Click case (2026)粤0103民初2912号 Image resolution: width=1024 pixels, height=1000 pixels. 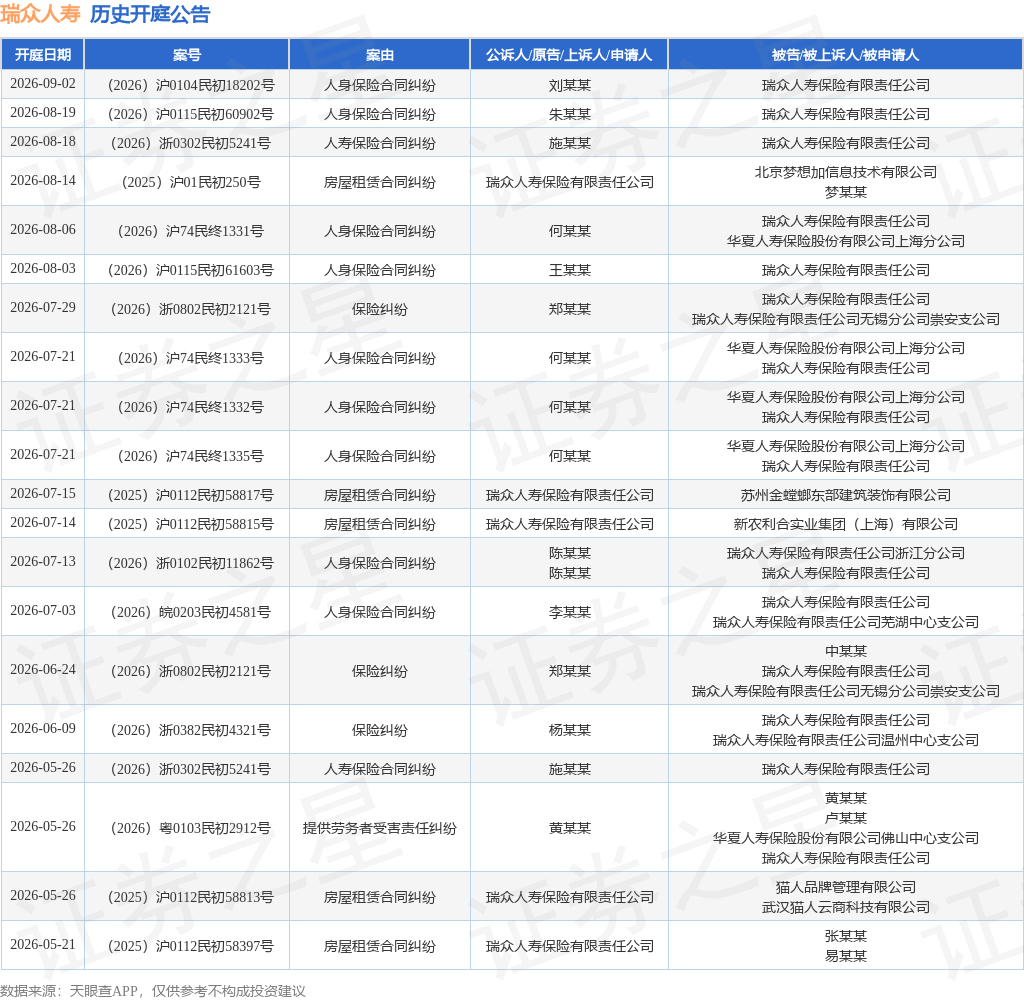(191, 828)
